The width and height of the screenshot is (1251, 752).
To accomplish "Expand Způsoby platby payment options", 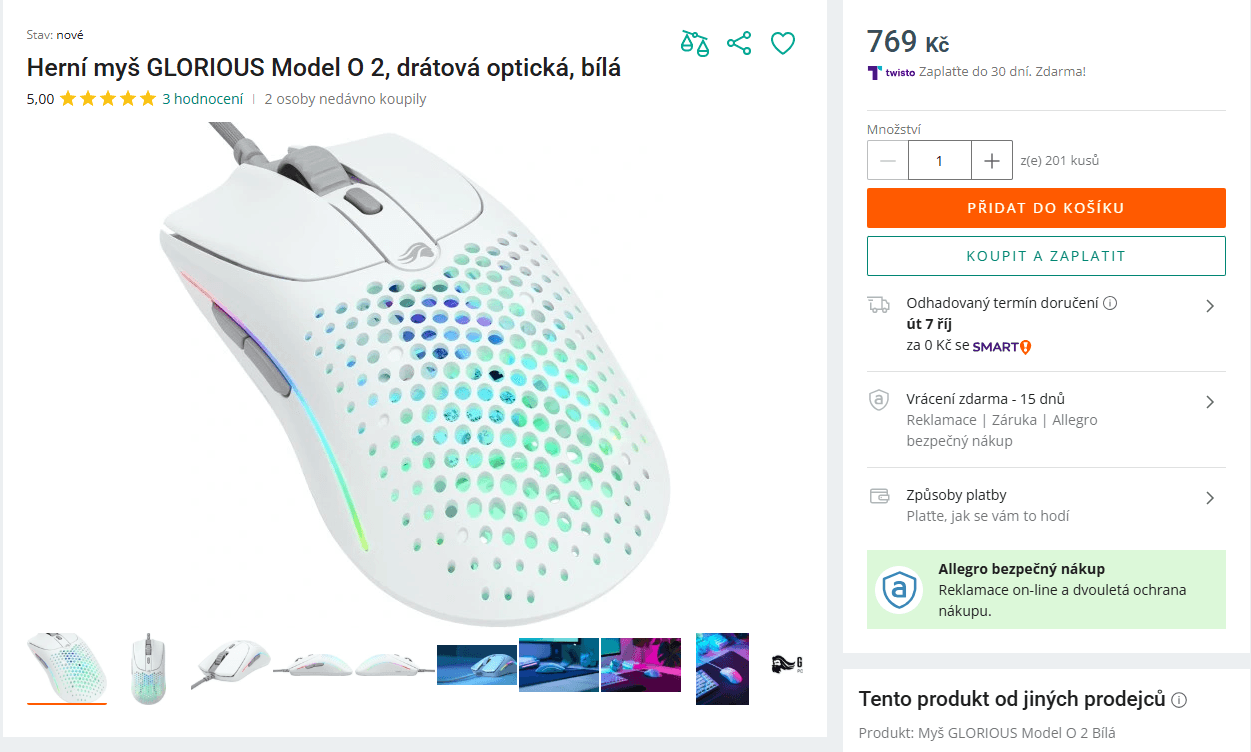I will pyautogui.click(x=1046, y=505).
